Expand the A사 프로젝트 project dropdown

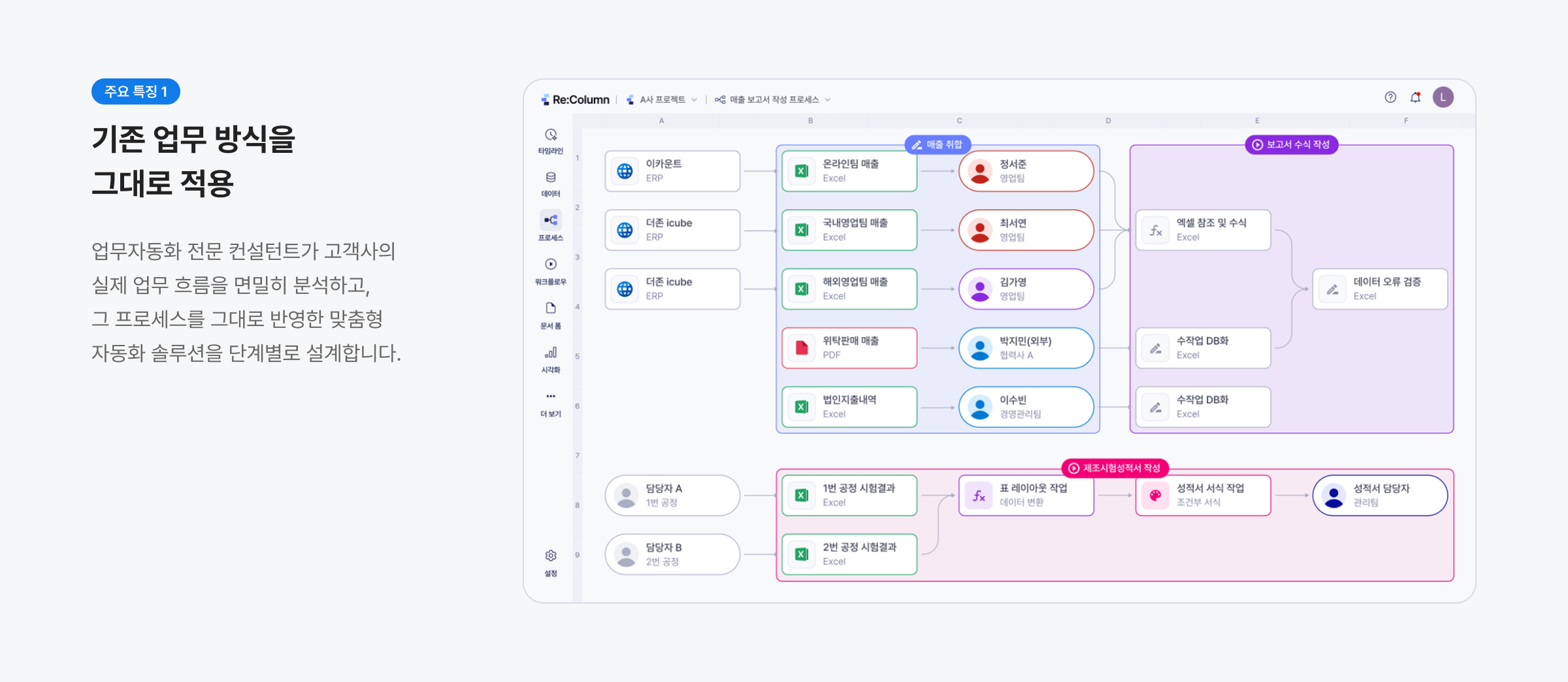point(662,100)
